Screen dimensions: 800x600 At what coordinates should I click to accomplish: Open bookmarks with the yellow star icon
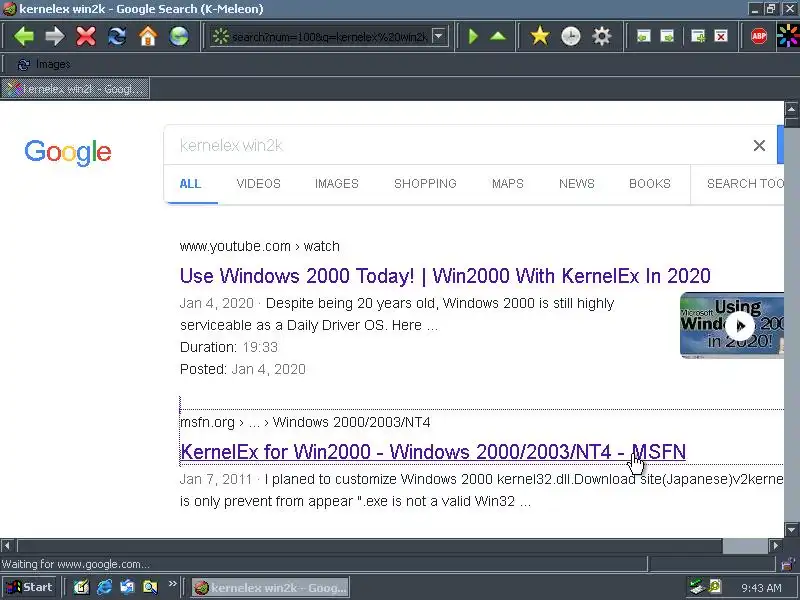539,36
